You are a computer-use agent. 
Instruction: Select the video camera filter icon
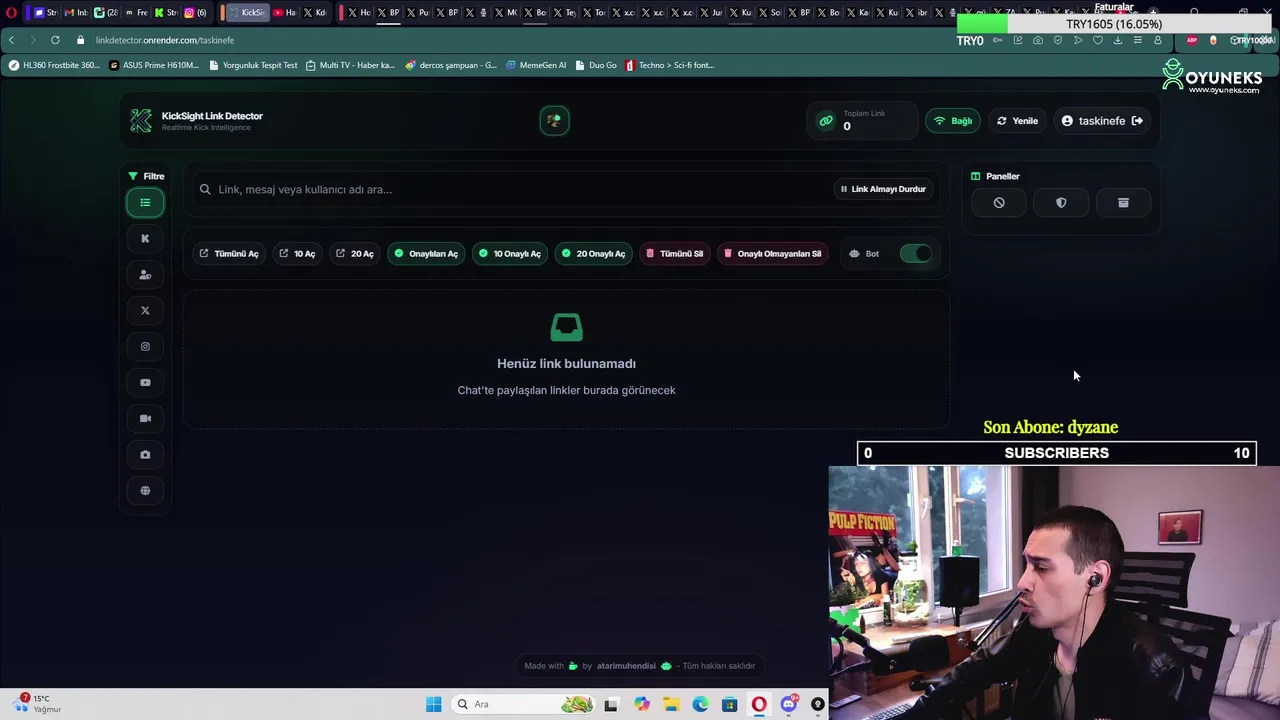pos(145,419)
